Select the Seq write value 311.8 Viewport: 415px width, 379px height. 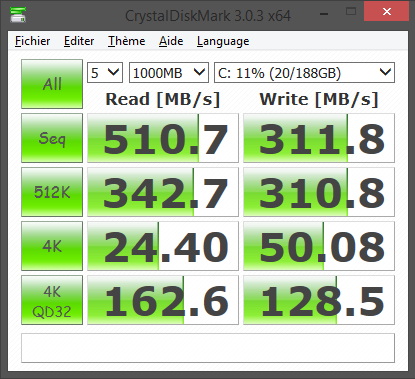tap(319, 138)
